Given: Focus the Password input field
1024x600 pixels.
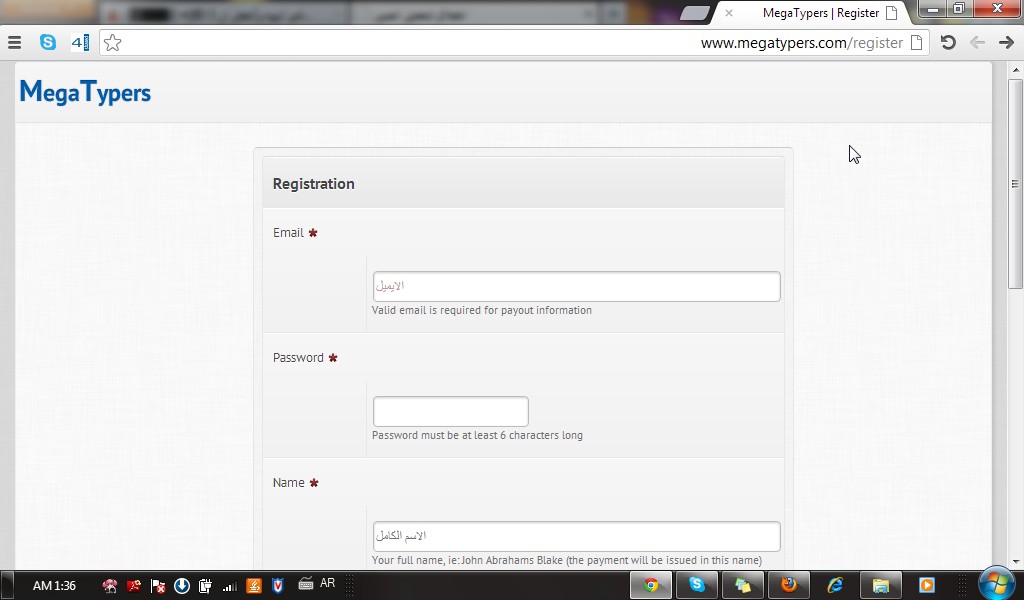Looking at the screenshot, I should click(451, 411).
